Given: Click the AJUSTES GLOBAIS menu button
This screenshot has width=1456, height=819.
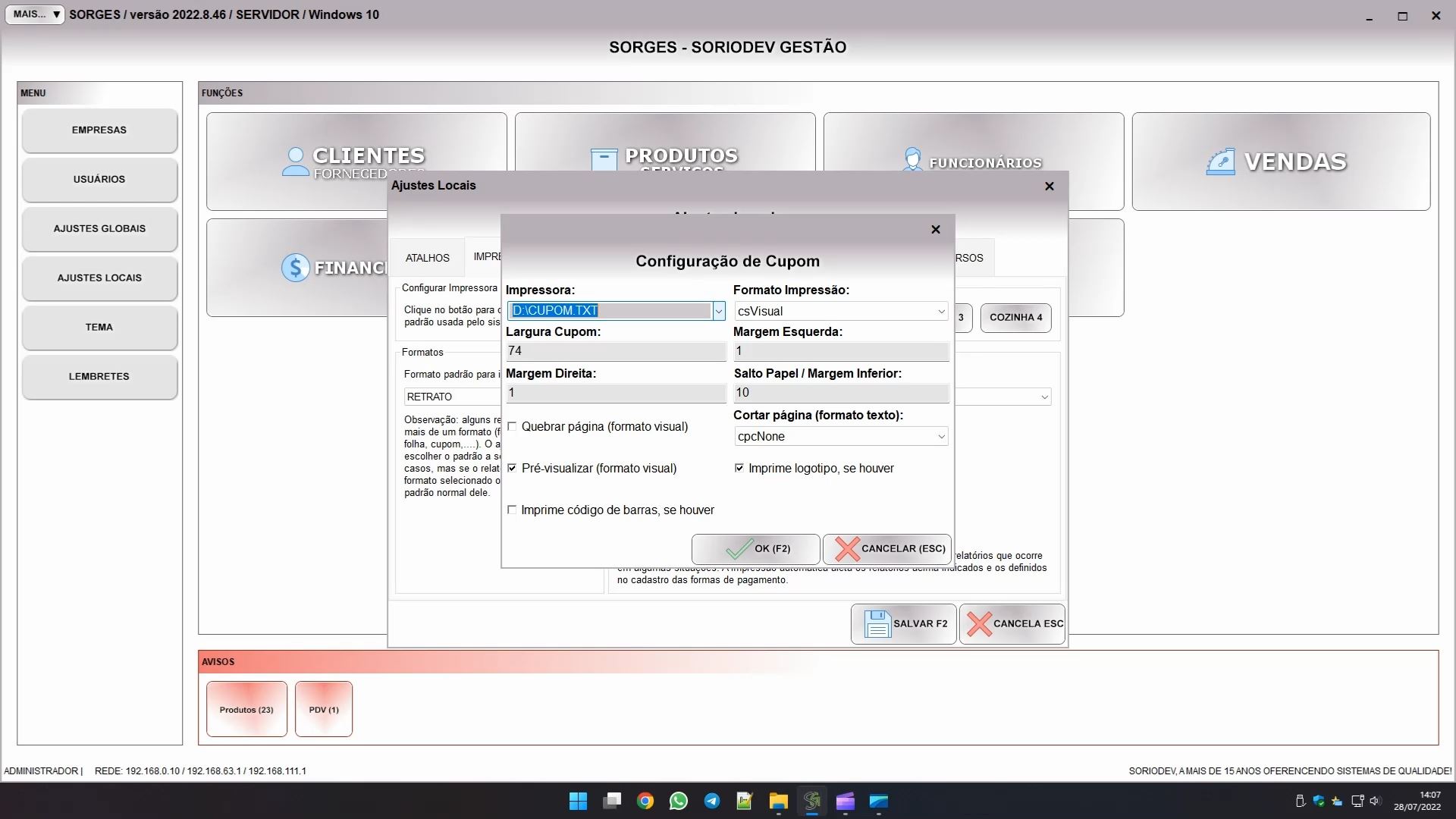Looking at the screenshot, I should 99,229.
